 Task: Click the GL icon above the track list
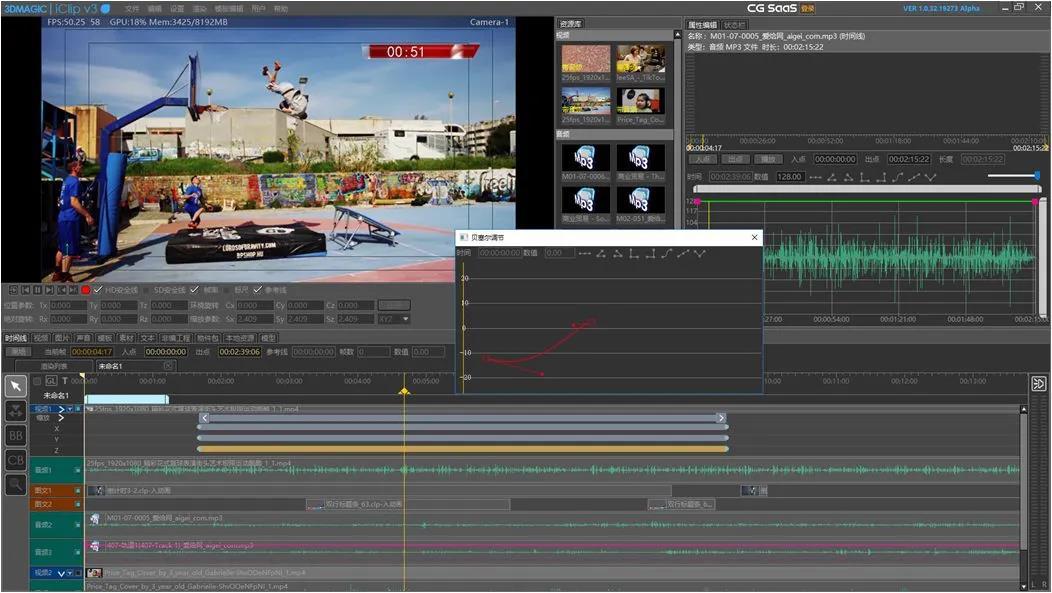(51, 380)
